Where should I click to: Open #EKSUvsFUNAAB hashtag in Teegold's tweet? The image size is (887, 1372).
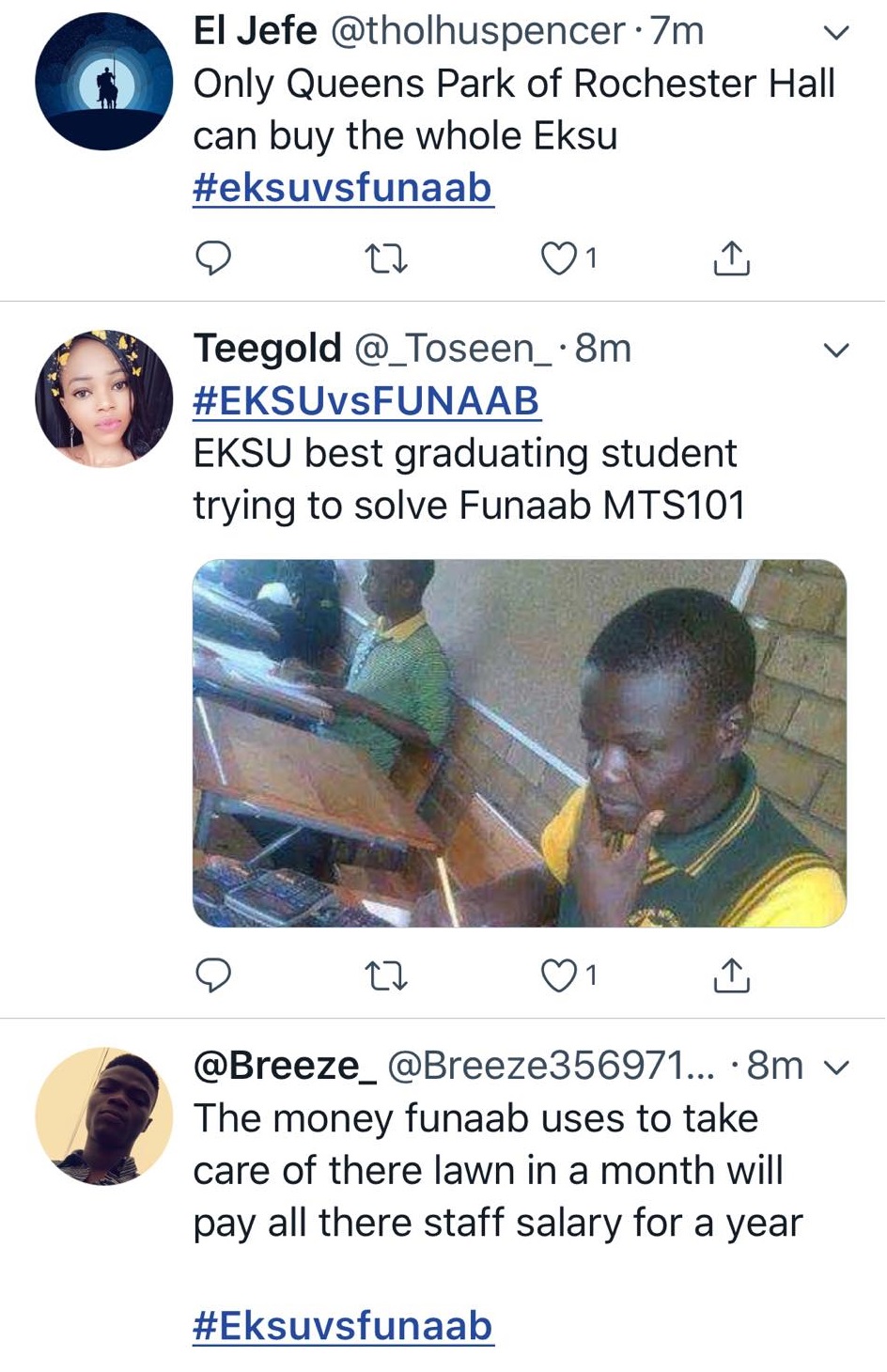tap(366, 401)
